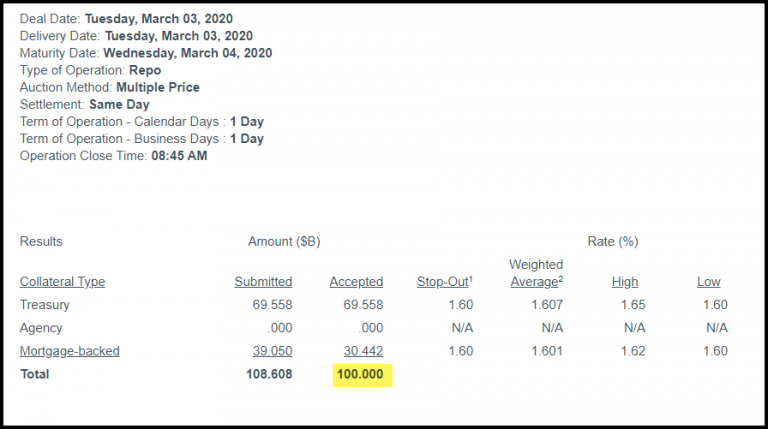Image resolution: width=768 pixels, height=429 pixels.
Task: Click the 1.607 Treasury weighted average
Action: 545,305
